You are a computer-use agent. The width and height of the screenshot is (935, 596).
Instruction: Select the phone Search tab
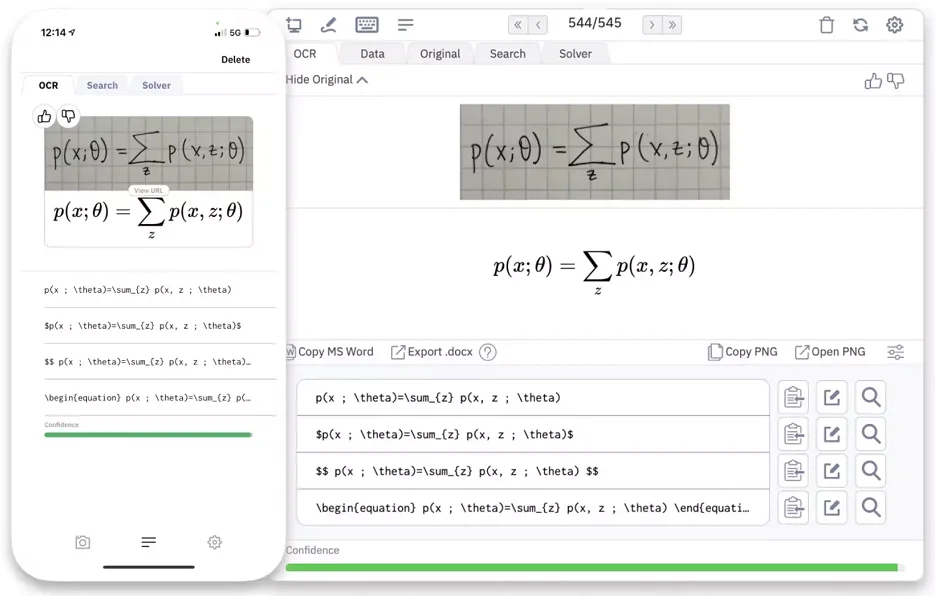tap(102, 85)
